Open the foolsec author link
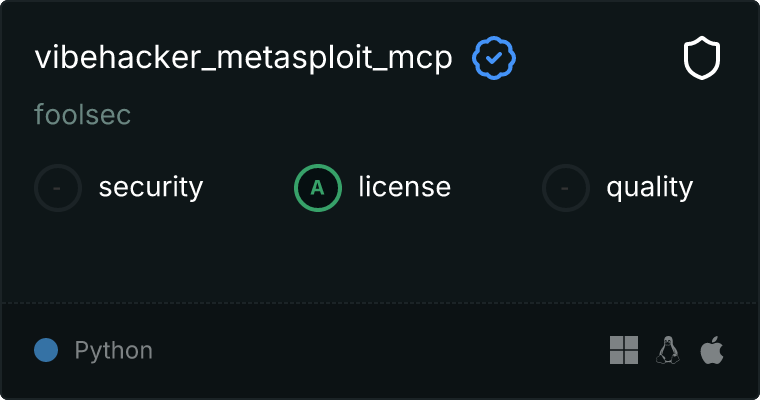This screenshot has height=400, width=760. [82, 115]
